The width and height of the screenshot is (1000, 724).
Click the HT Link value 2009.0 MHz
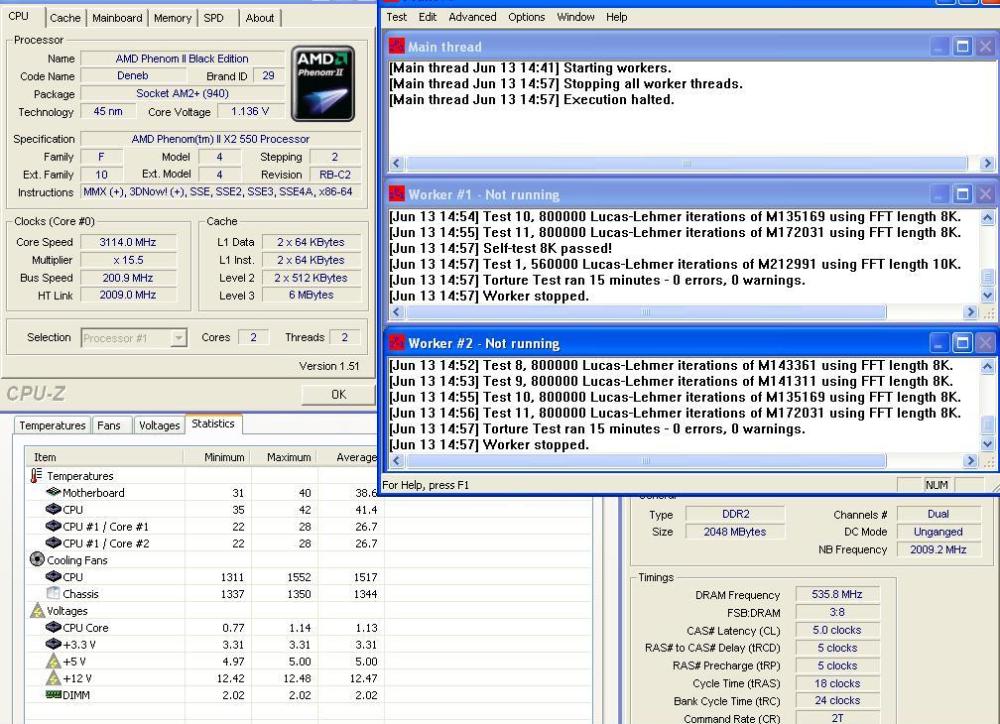[x=128, y=295]
